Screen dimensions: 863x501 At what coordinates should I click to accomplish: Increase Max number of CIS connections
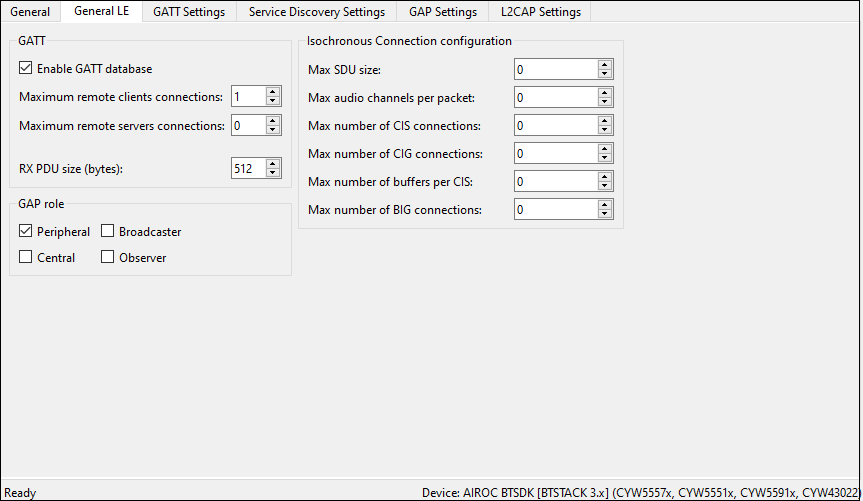(x=604, y=121)
